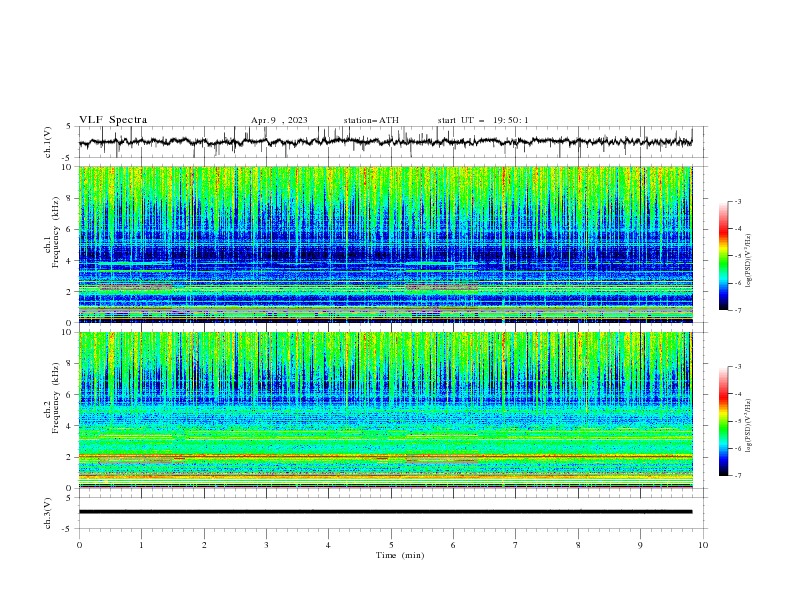Click inside the ch.1 spectrogram panel
Screen dimensions: 792x612
385,244
